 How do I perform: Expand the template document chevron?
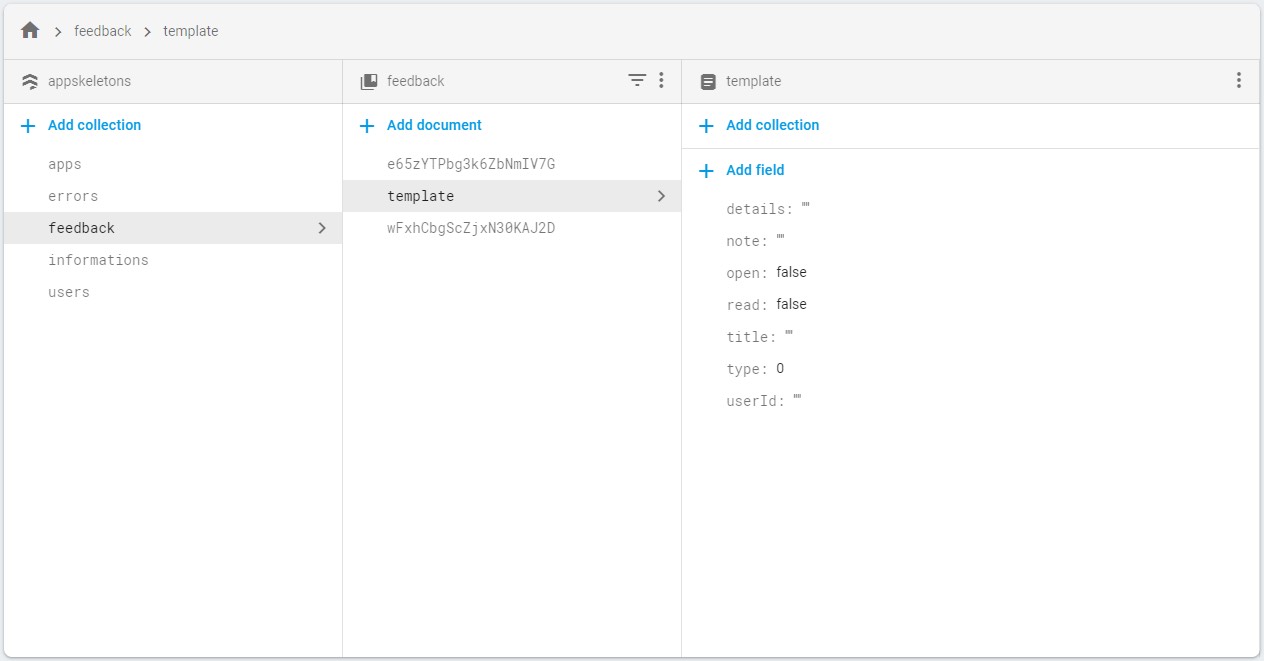coord(661,196)
